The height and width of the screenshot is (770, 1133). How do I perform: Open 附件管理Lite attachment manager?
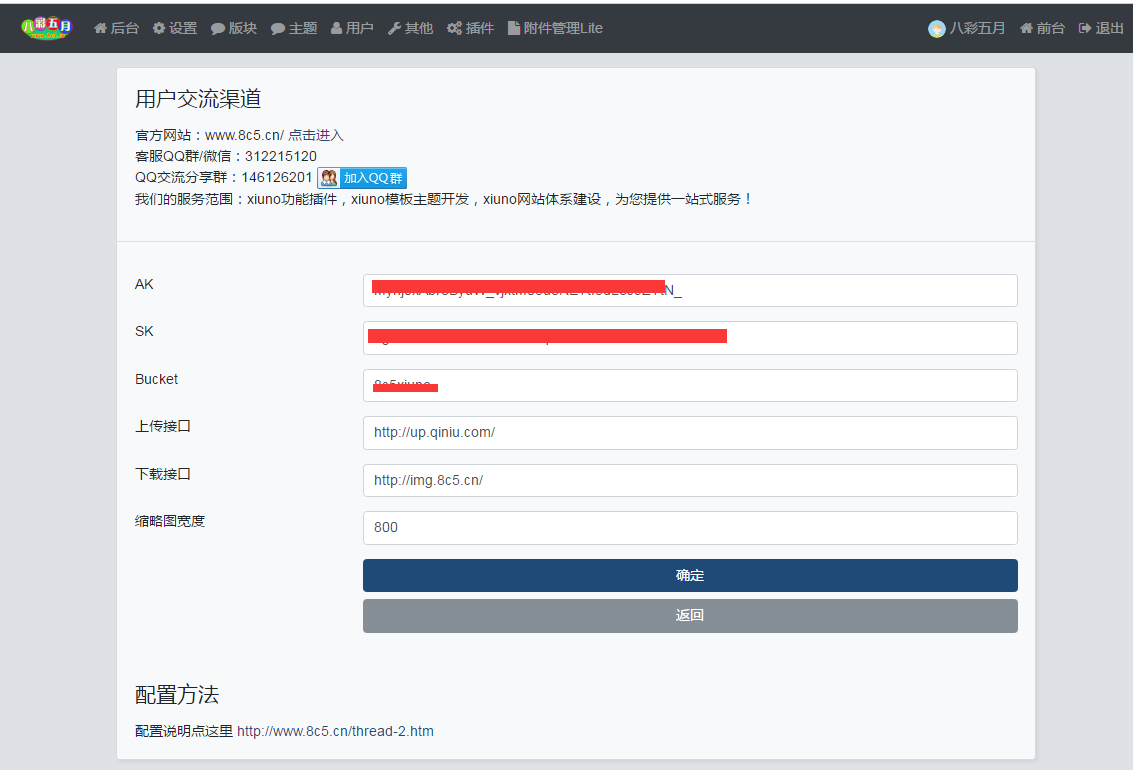point(555,28)
